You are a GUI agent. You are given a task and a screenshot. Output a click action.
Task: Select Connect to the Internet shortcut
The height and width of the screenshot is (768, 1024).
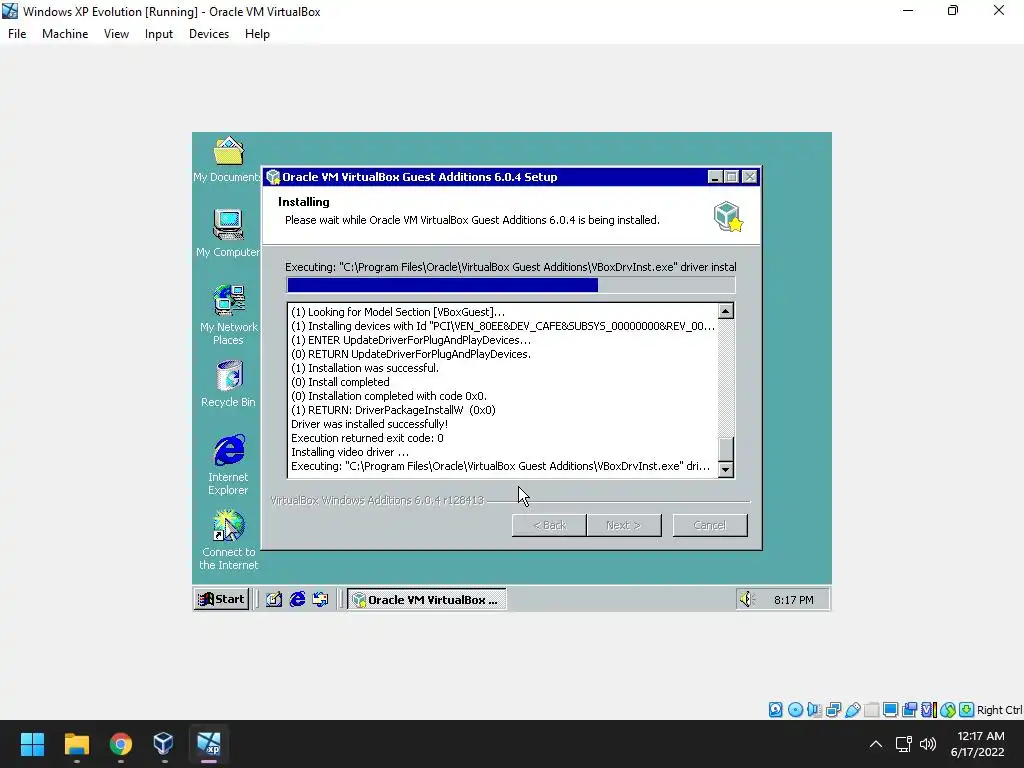click(x=228, y=539)
